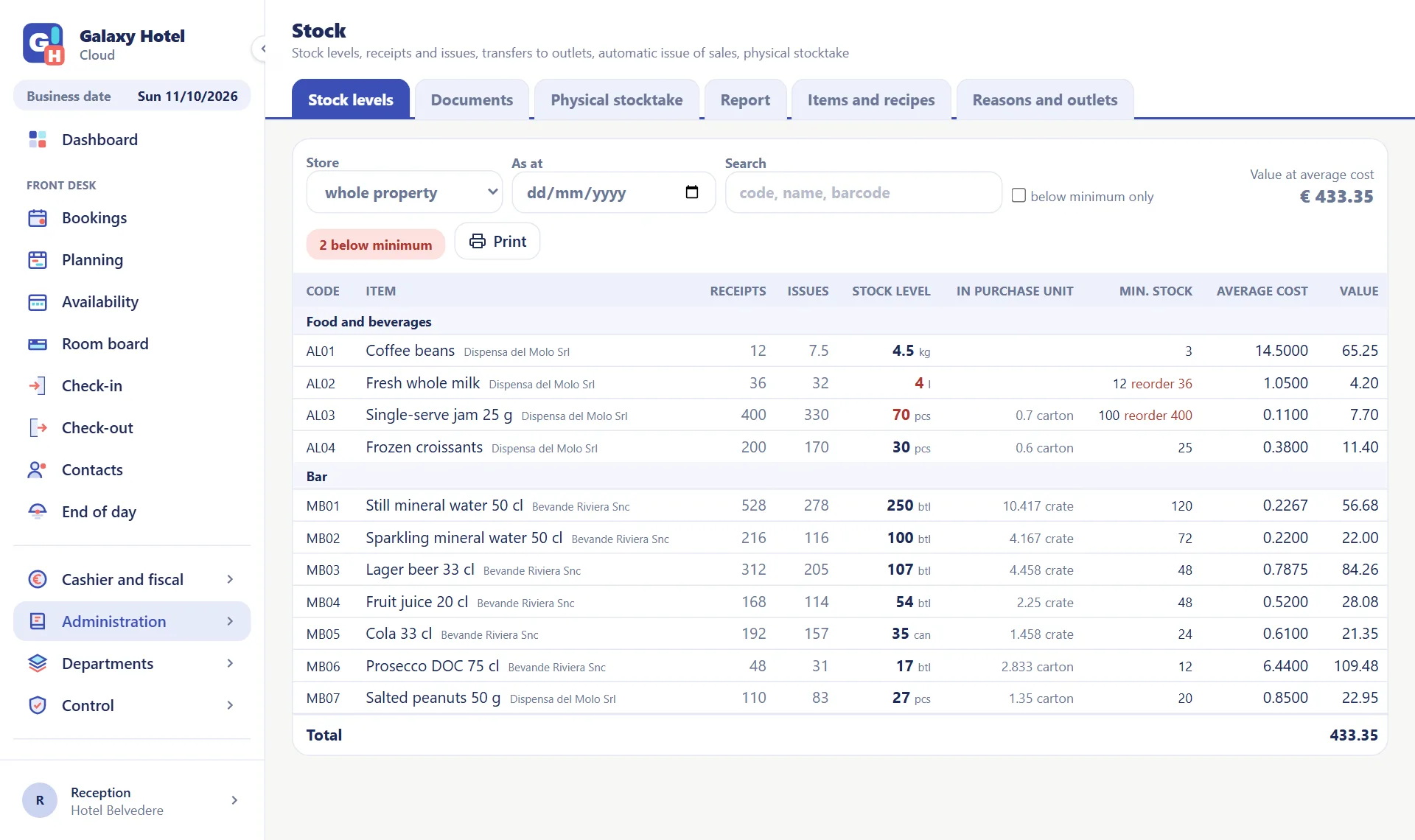Select the Stock levels tab
The width and height of the screenshot is (1415, 840).
point(351,99)
